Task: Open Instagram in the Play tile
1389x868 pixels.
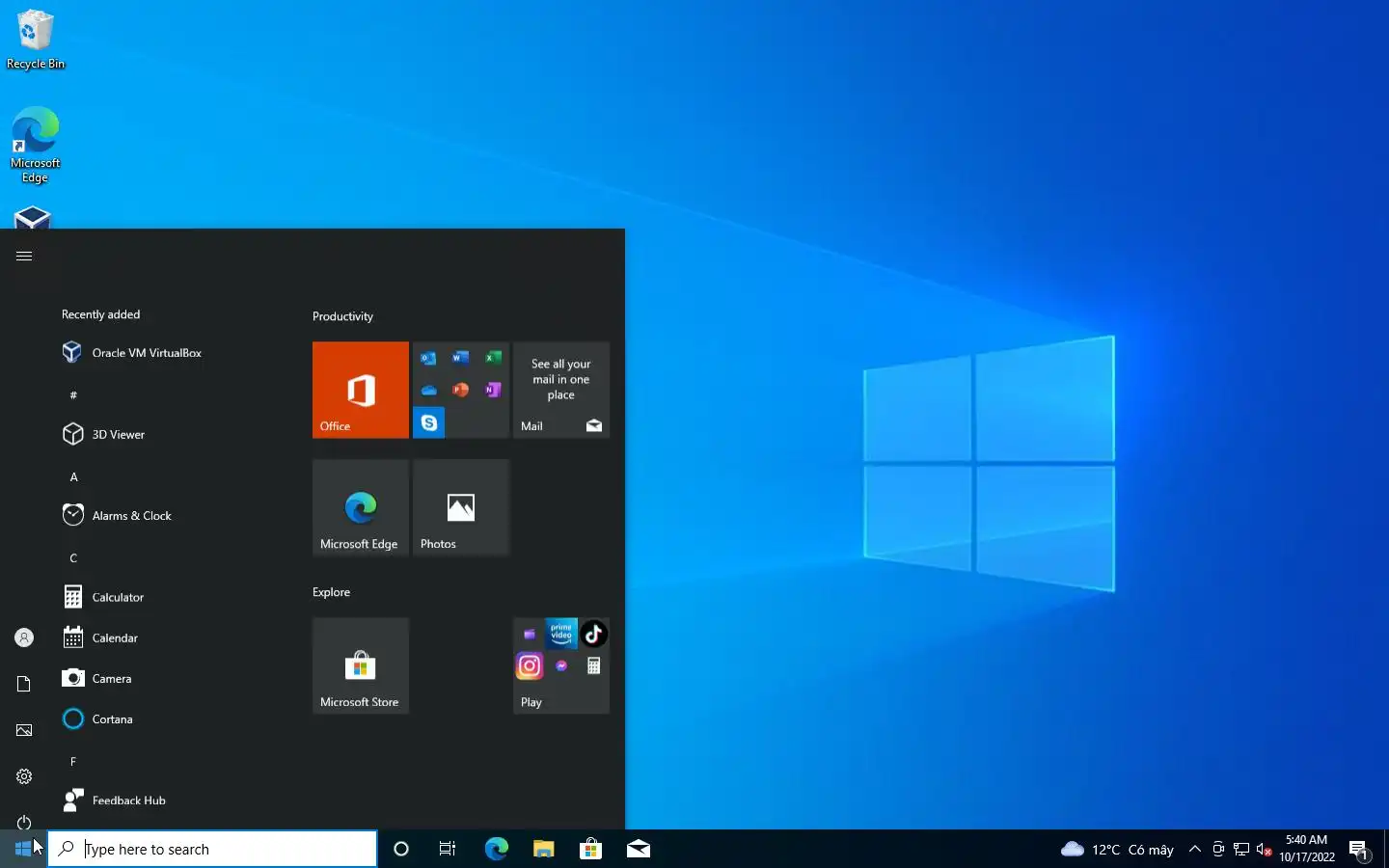Action: pyautogui.click(x=530, y=665)
